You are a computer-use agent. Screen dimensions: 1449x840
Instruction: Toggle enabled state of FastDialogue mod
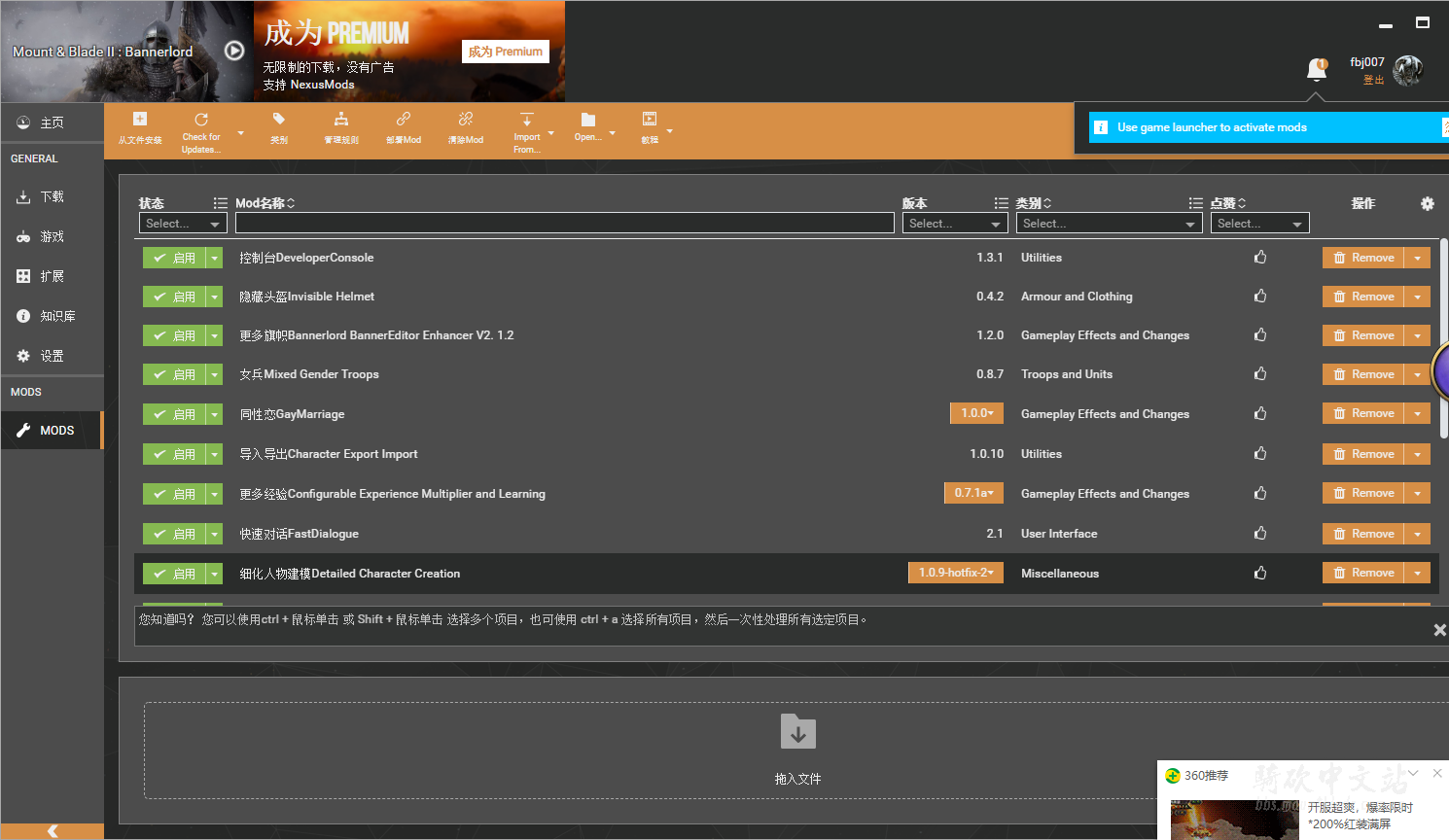174,534
